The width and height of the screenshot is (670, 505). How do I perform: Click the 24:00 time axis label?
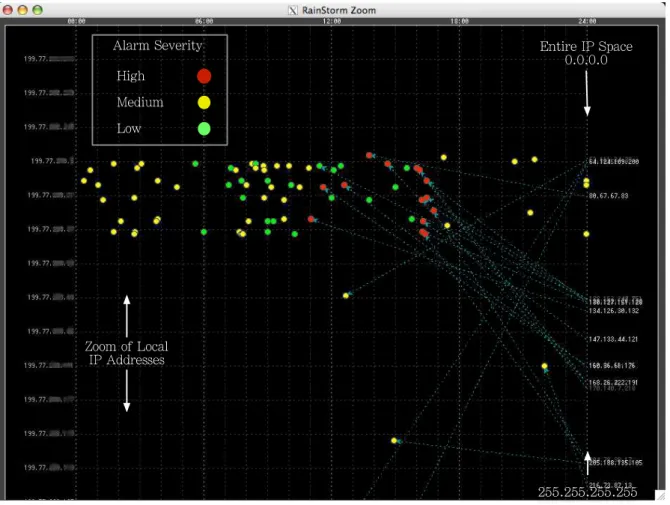pos(587,21)
